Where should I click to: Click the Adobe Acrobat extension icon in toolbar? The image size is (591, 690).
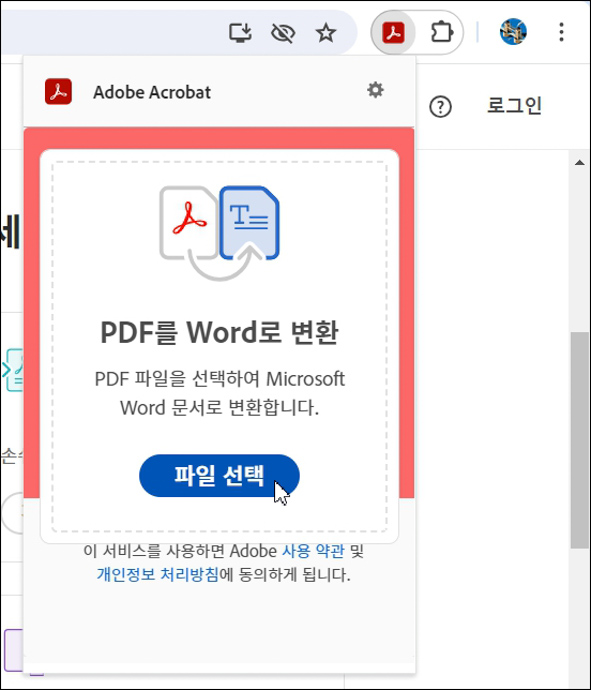coord(393,33)
